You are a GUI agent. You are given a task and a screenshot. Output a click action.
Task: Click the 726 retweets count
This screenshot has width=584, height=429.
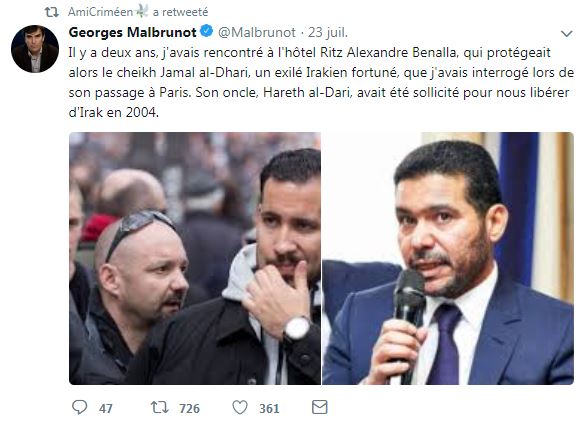coord(190,409)
